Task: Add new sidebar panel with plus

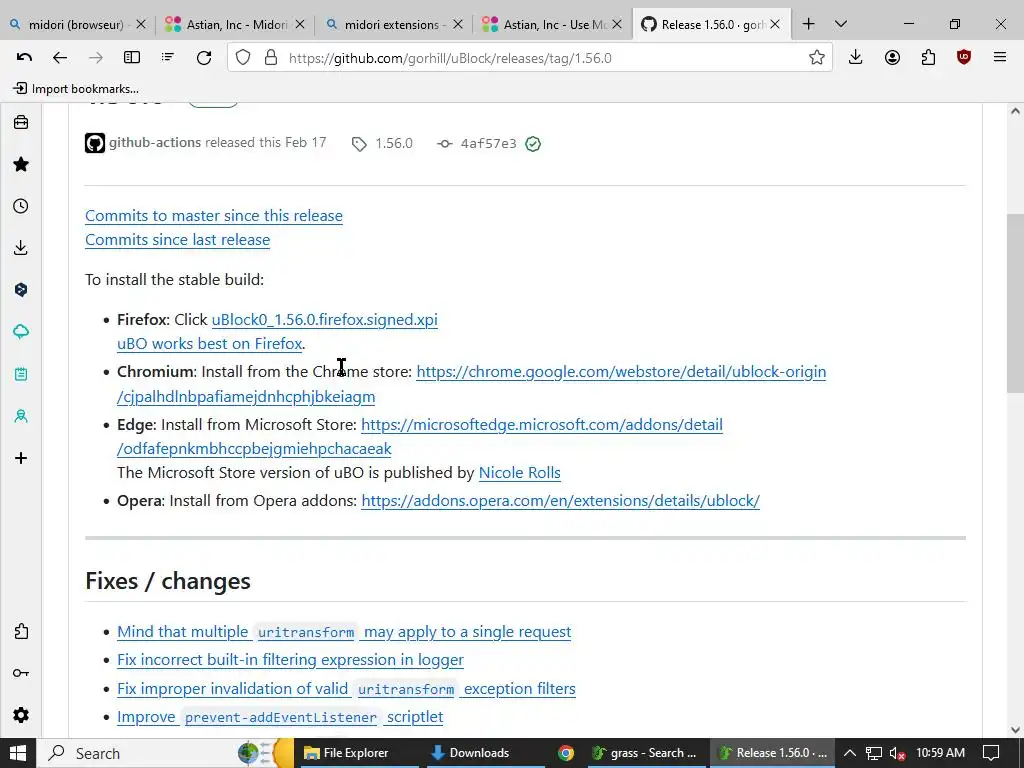Action: [21, 458]
